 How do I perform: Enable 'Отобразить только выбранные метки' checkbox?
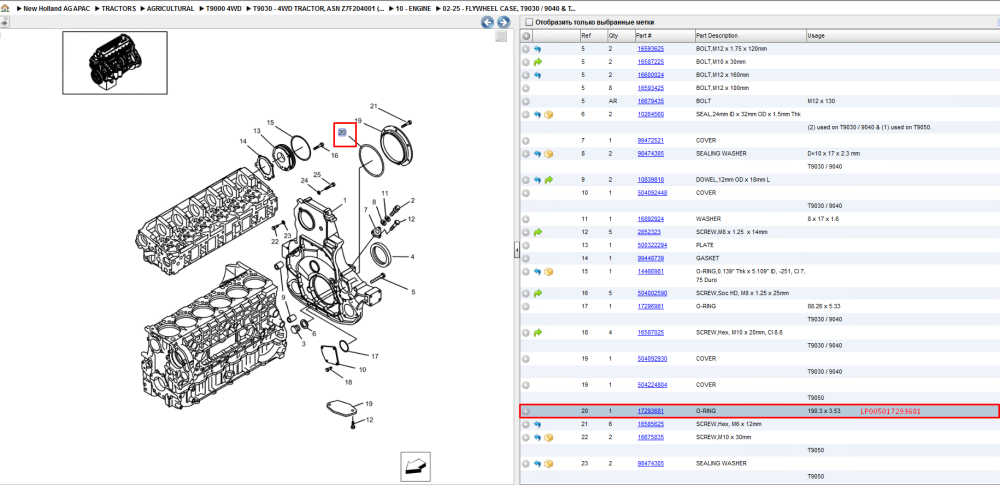528,22
